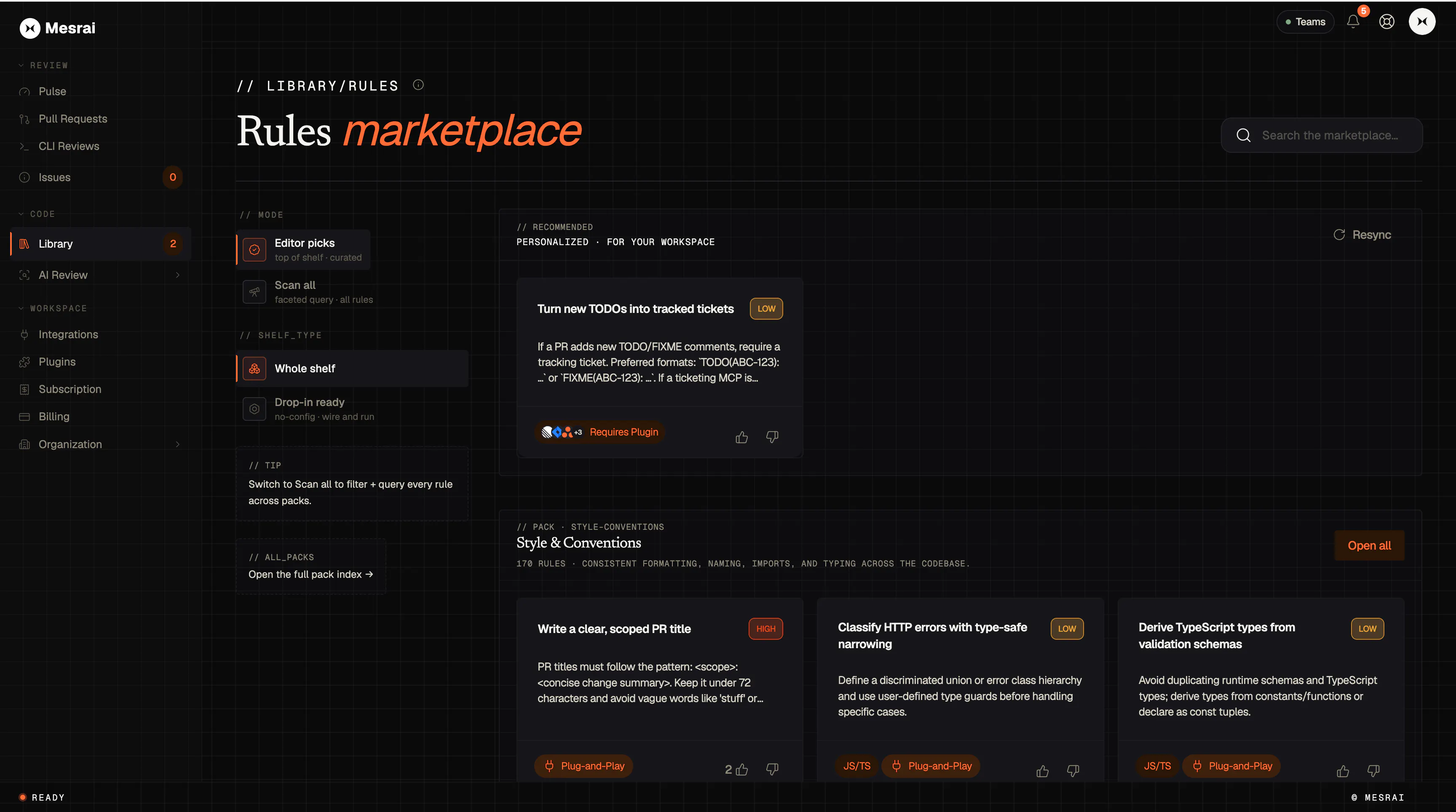This screenshot has height=812, width=1456.
Task: Click the Issues count badge 0
Action: coord(173,177)
